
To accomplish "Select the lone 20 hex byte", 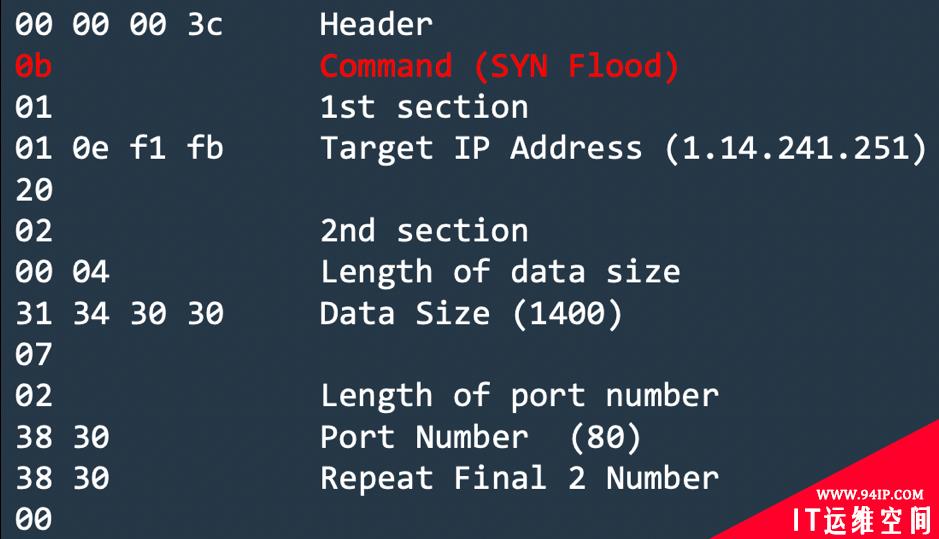I will pos(34,190).
